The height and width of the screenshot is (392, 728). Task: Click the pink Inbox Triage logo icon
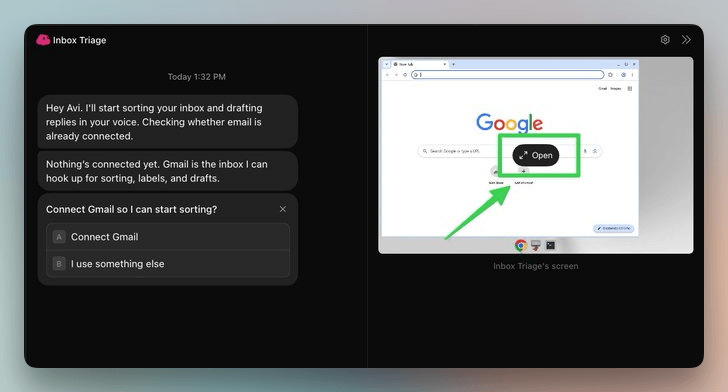point(43,40)
